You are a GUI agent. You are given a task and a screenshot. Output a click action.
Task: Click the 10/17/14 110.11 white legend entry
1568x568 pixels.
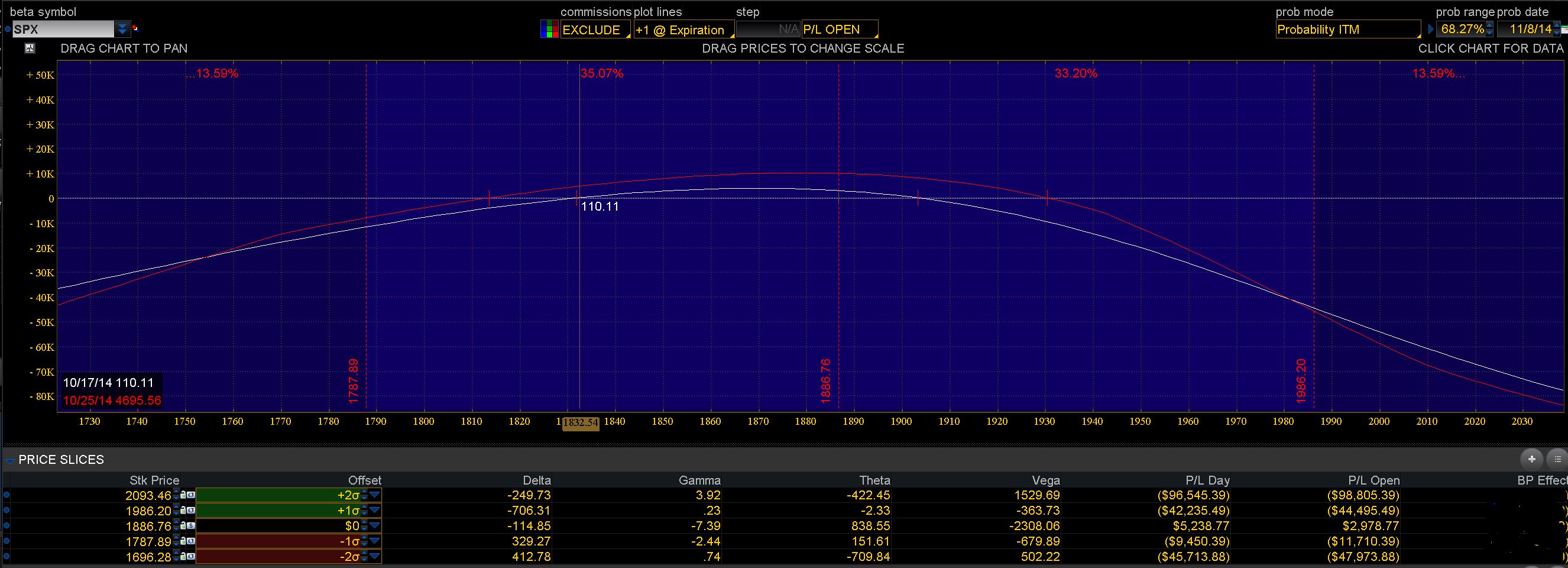[x=108, y=383]
